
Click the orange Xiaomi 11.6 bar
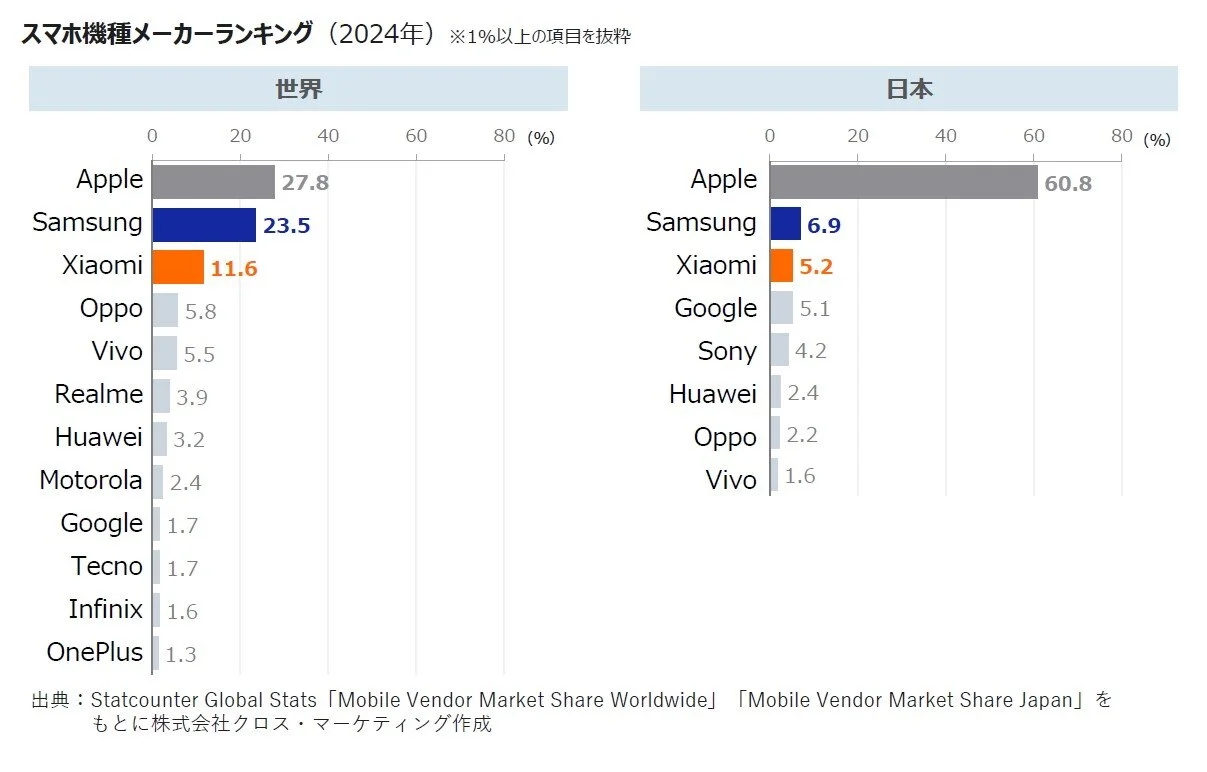coord(178,268)
